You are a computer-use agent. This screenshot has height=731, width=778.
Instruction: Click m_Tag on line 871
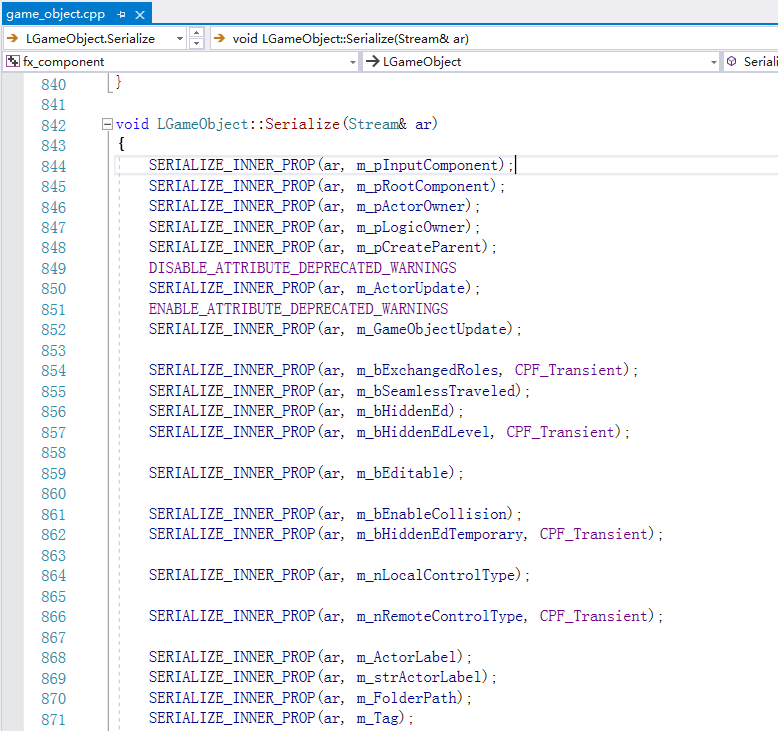point(377,718)
